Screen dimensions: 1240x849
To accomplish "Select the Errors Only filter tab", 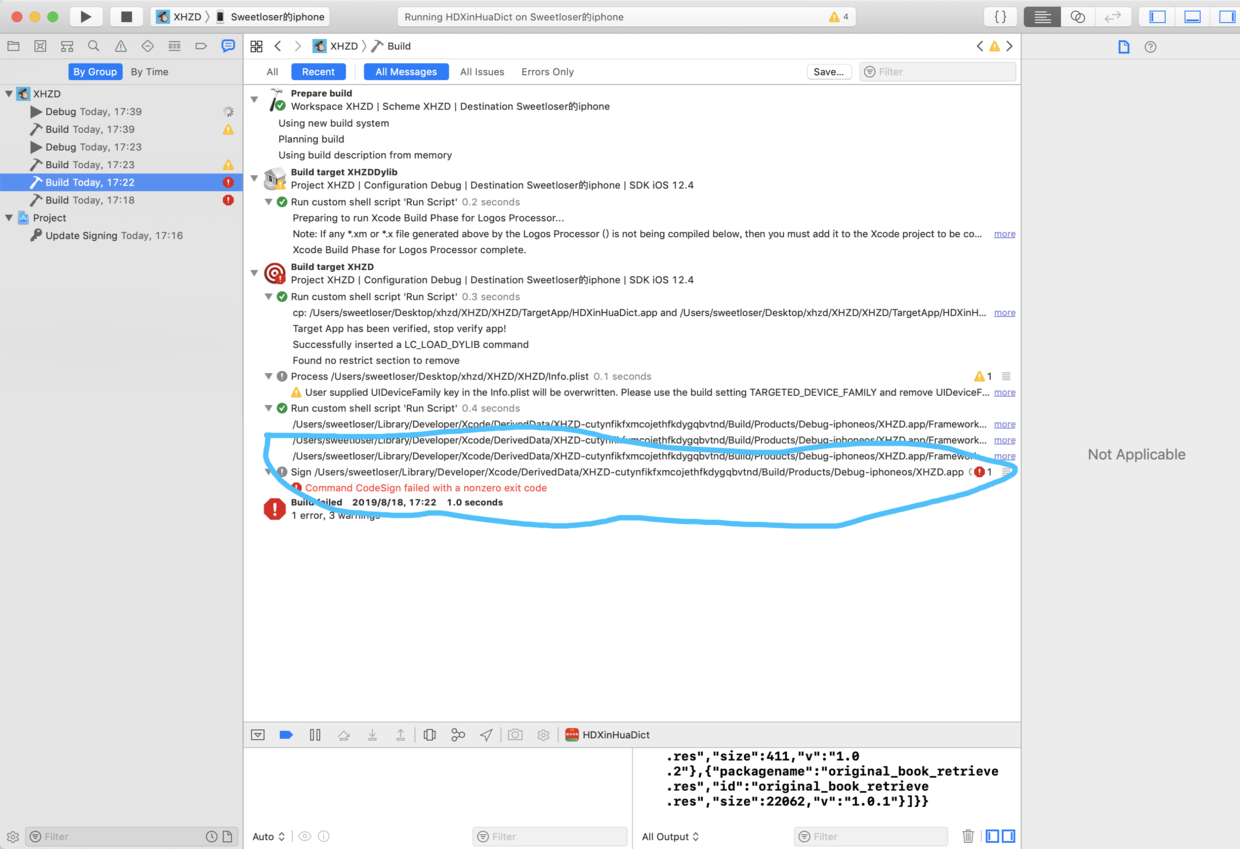I will 547,72.
